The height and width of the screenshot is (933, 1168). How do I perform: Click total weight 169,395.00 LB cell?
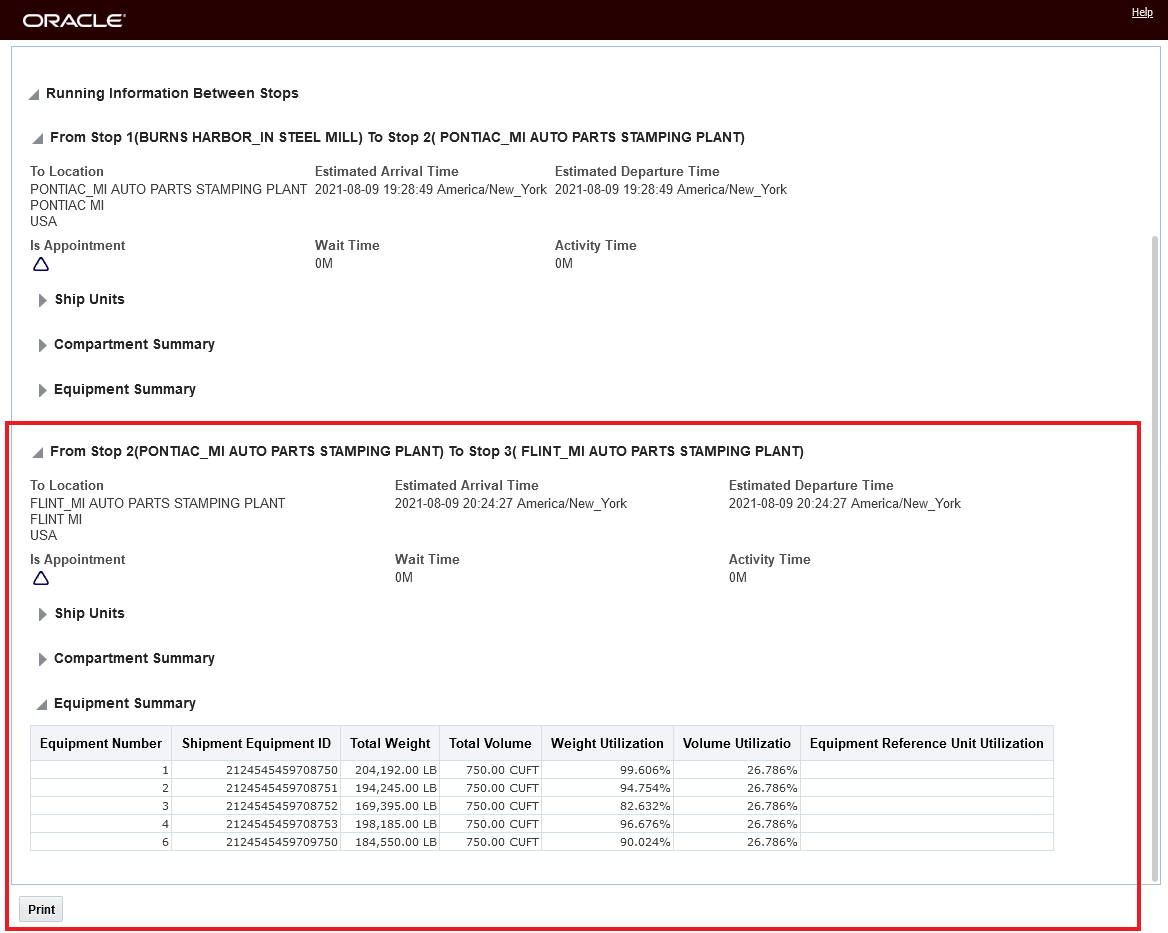(x=390, y=806)
